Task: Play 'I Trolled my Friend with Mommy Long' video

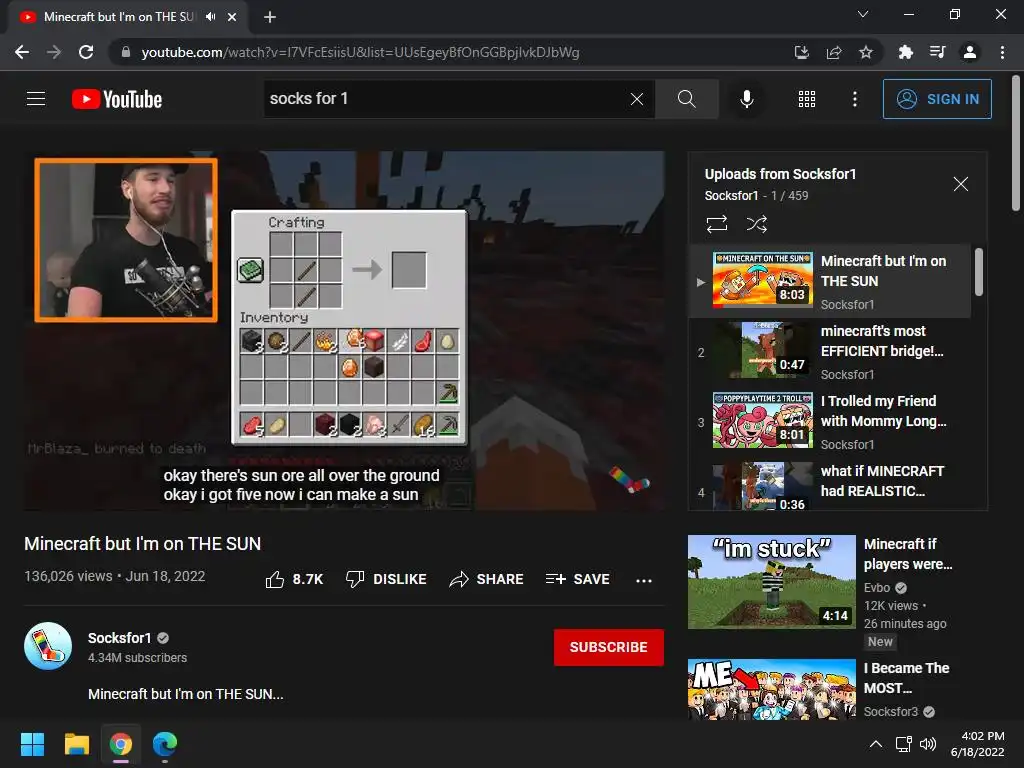Action: tap(829, 421)
